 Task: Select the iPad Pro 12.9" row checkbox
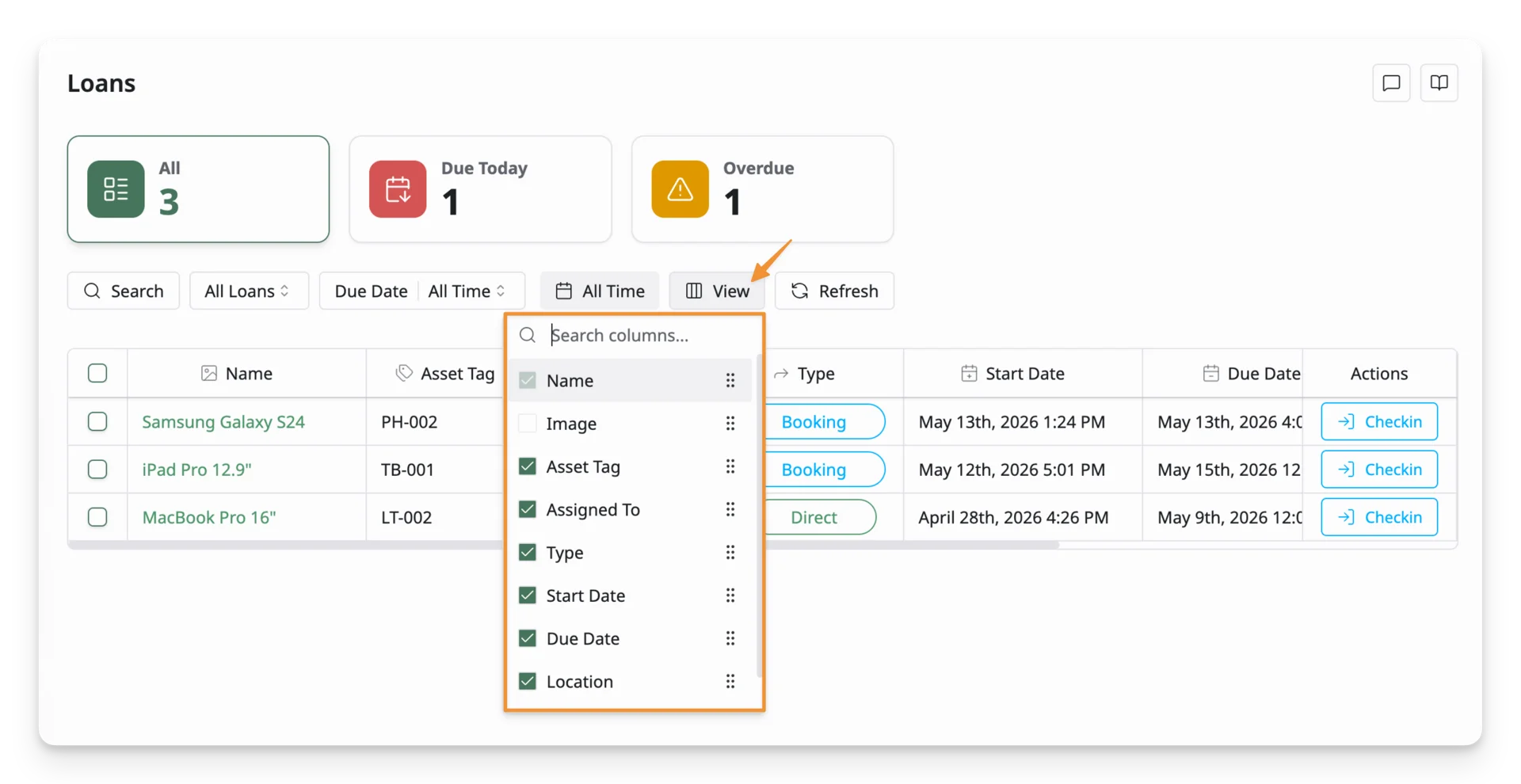tap(97, 469)
